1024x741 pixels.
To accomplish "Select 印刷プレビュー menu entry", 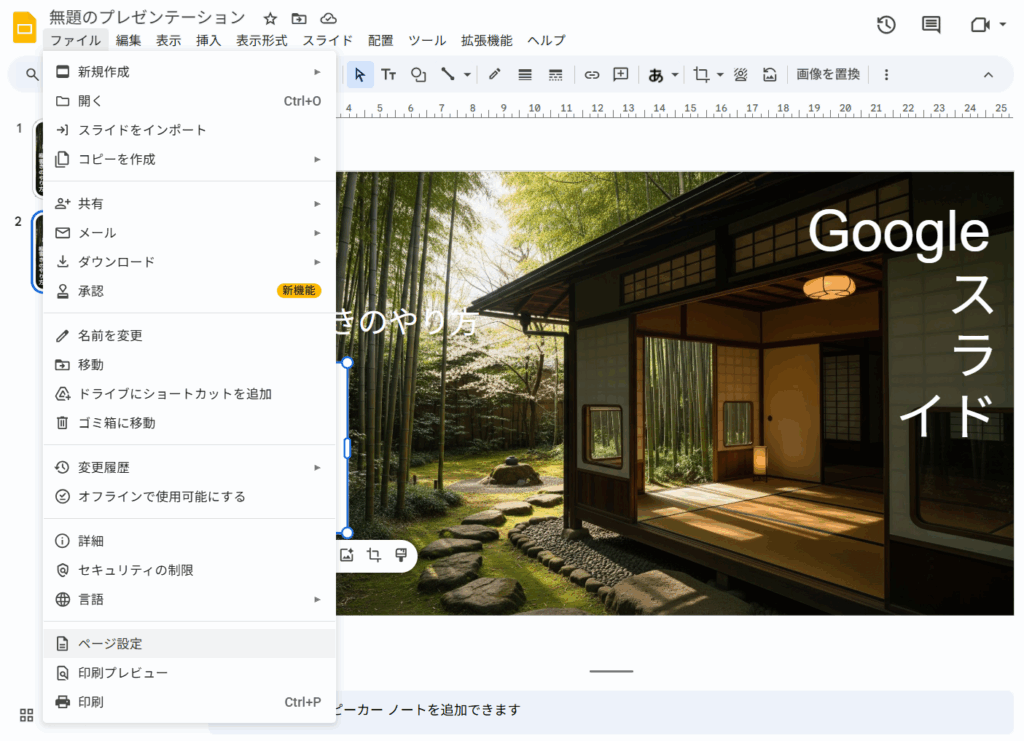I will tap(123, 673).
